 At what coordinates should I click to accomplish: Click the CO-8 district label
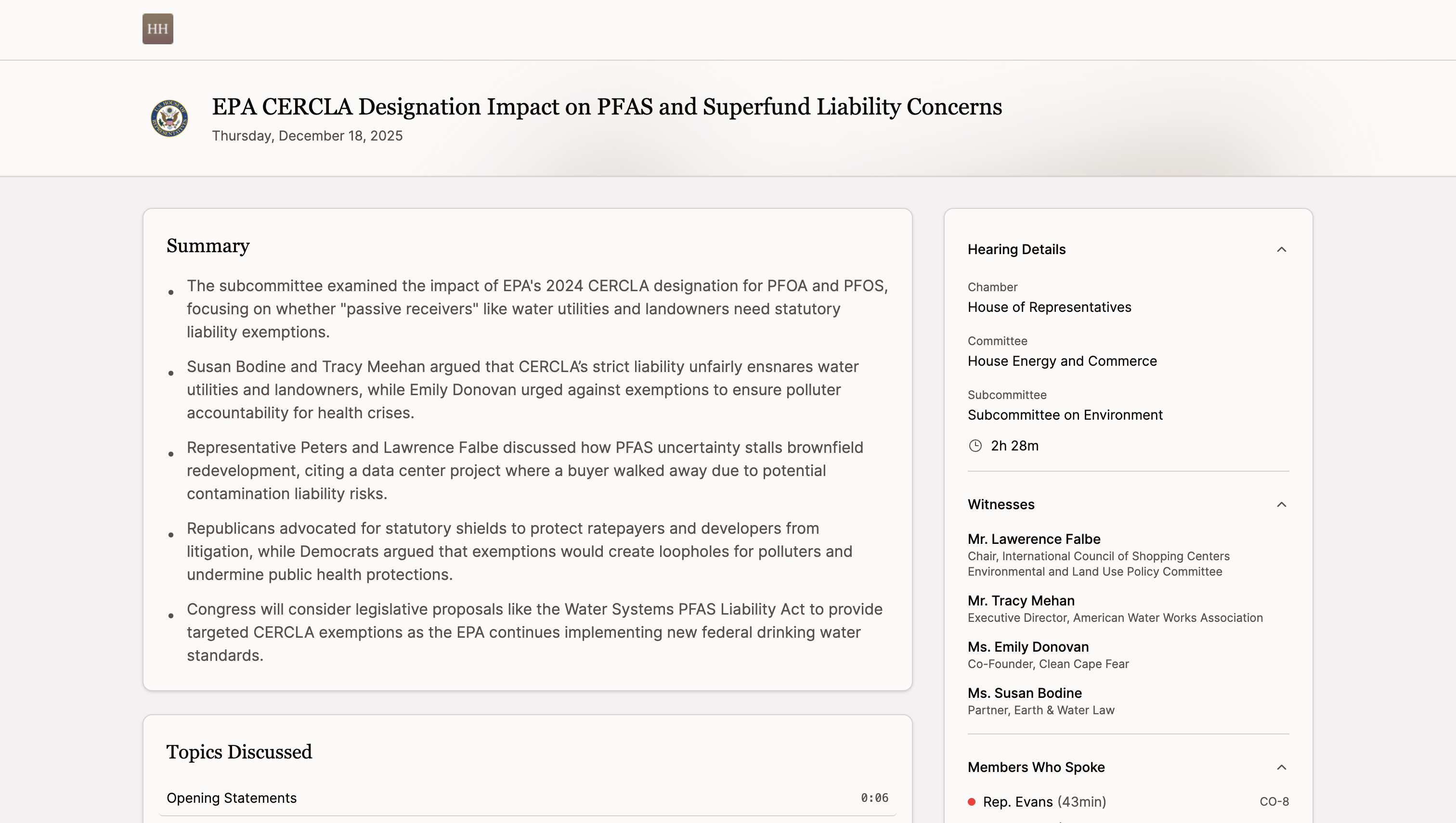tap(1274, 801)
